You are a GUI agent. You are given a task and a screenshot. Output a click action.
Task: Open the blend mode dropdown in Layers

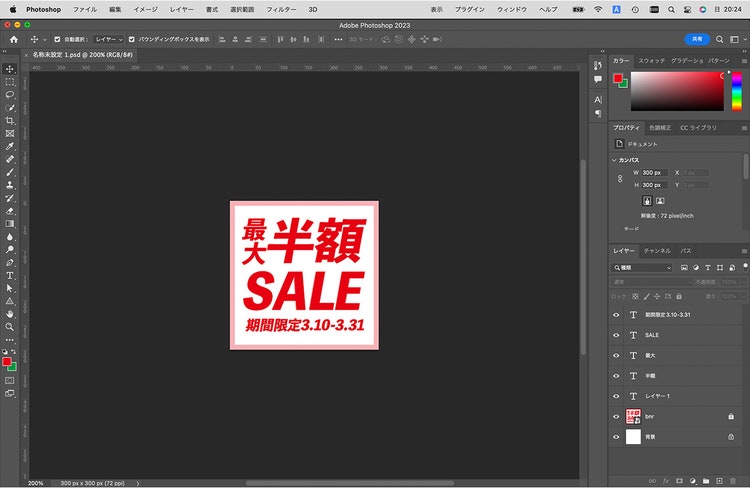pos(652,282)
